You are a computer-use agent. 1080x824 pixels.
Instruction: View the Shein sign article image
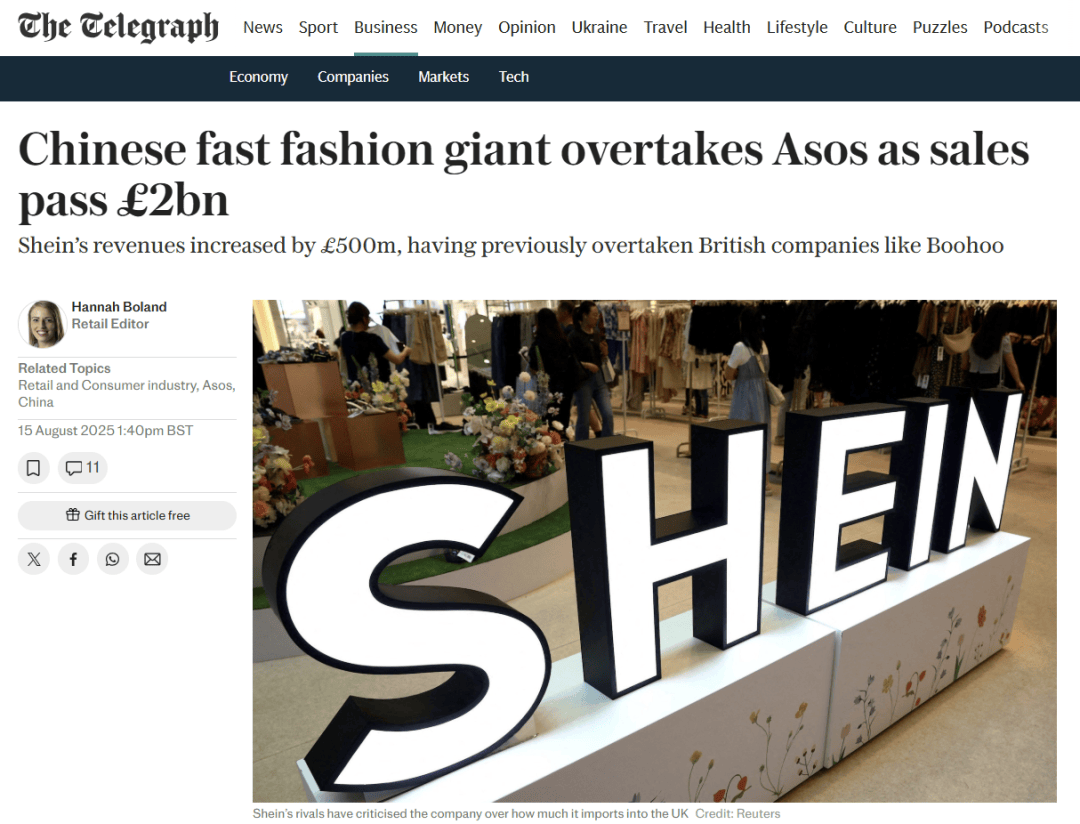[x=654, y=550]
